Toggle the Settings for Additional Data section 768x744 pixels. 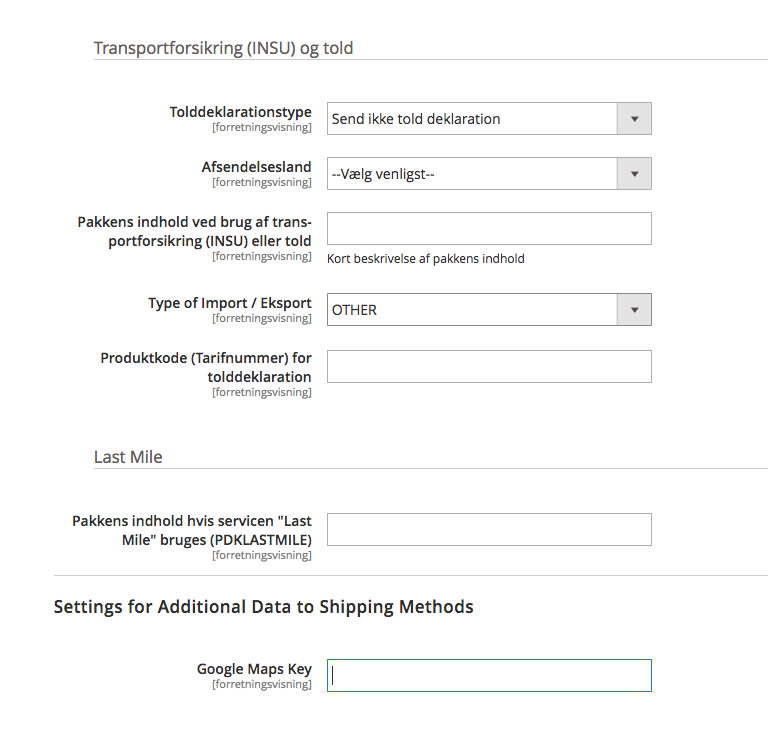[x=263, y=607]
